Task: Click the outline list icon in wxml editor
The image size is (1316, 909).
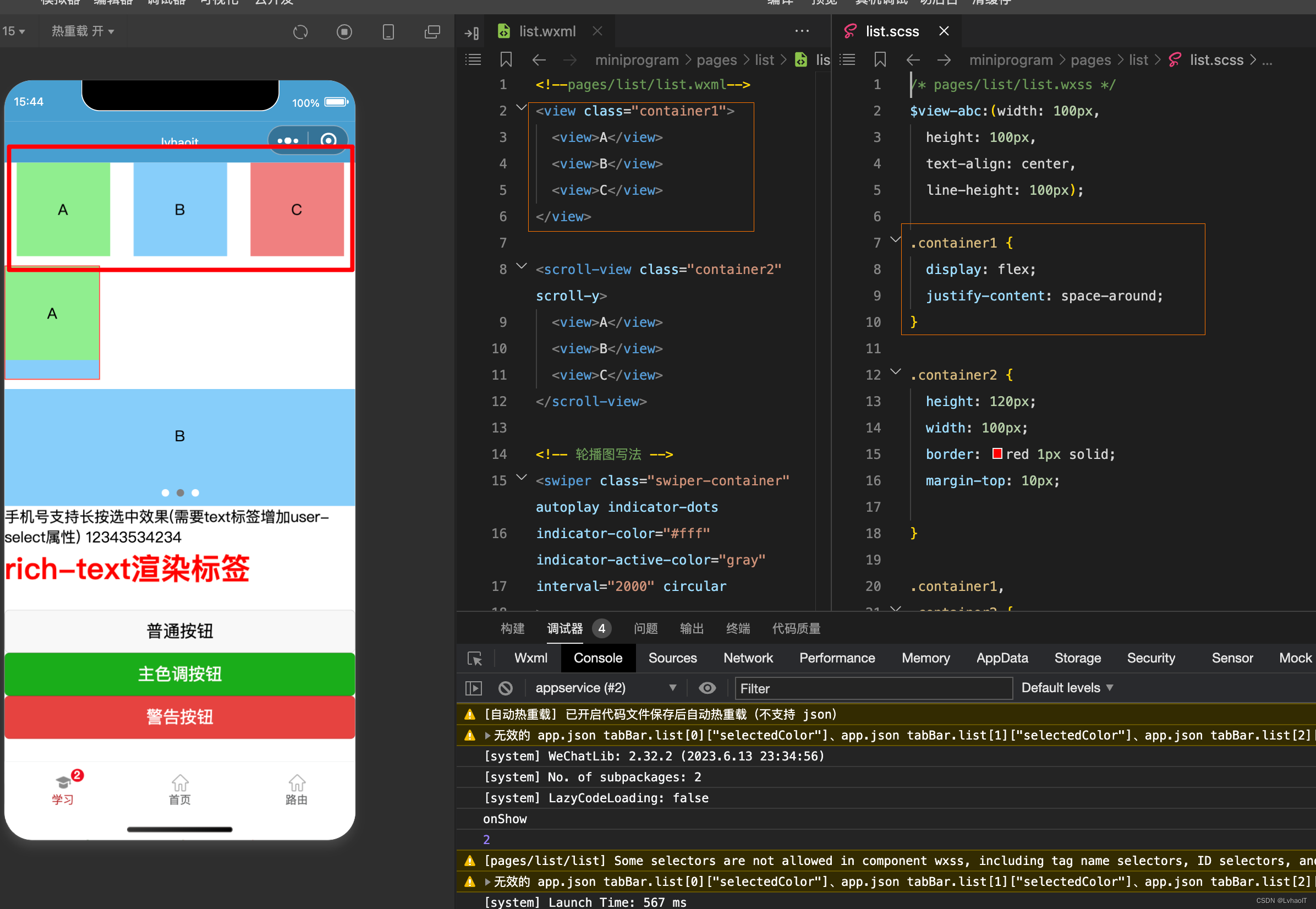Action: [473, 59]
